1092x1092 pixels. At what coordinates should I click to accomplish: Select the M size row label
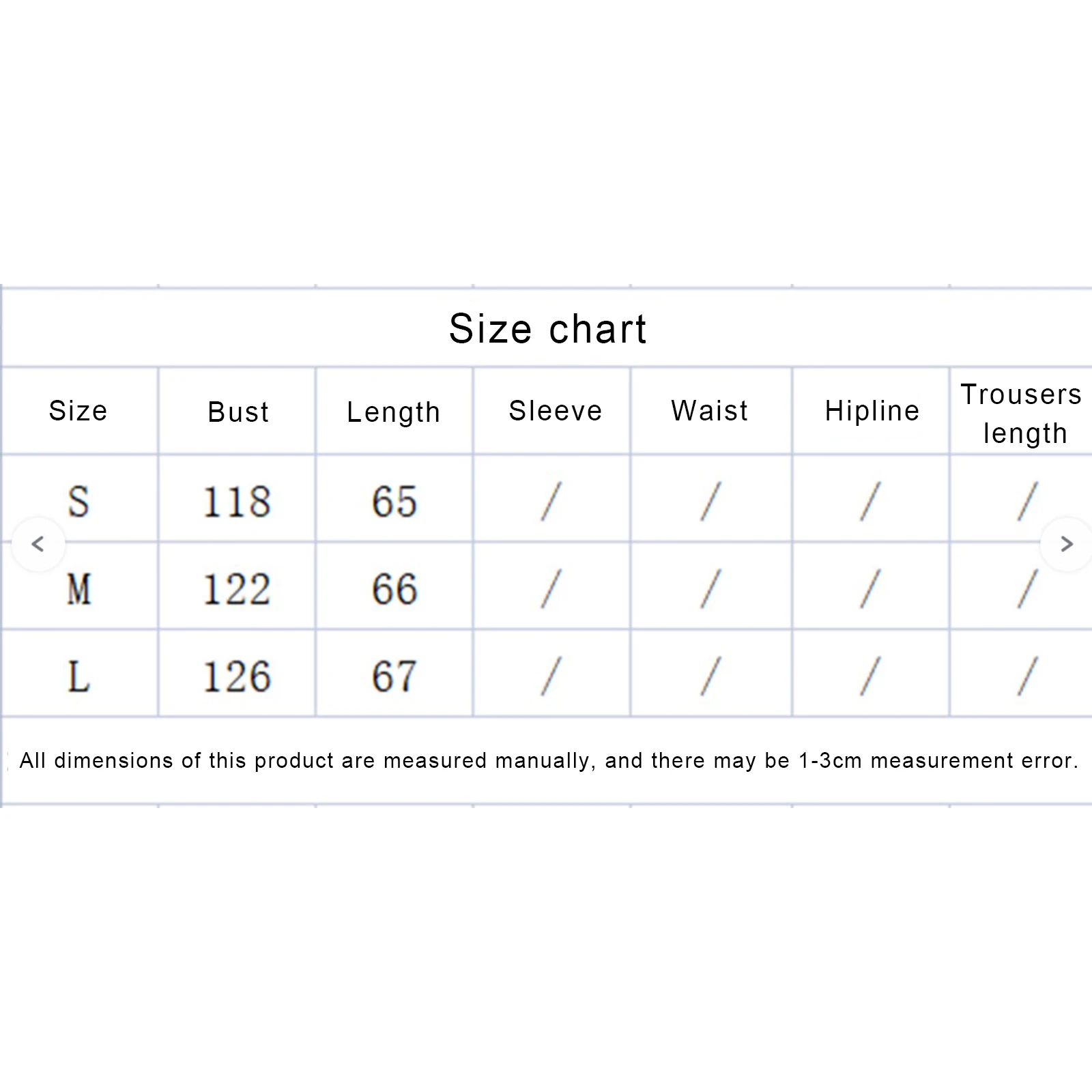[x=78, y=589]
